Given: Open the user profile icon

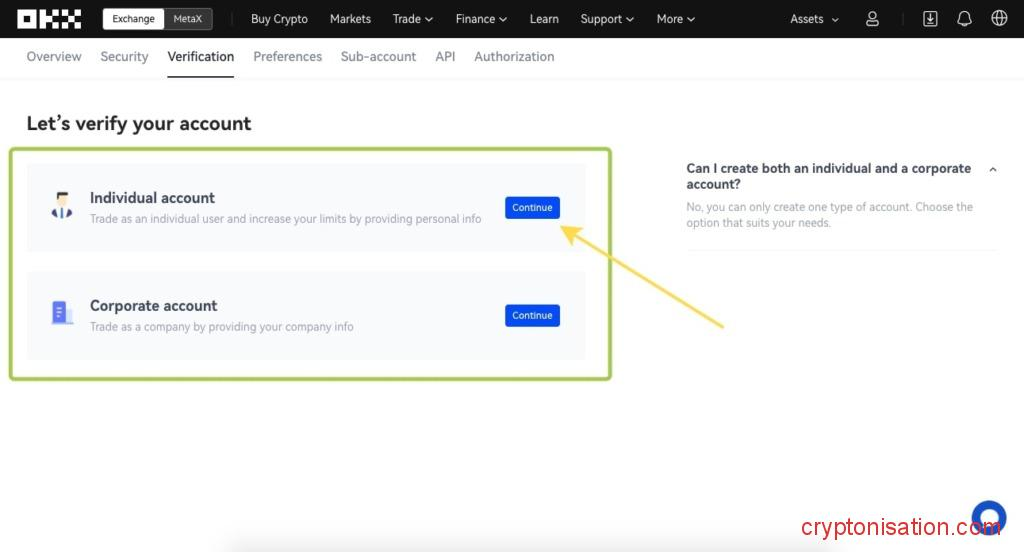Looking at the screenshot, I should click(x=873, y=19).
